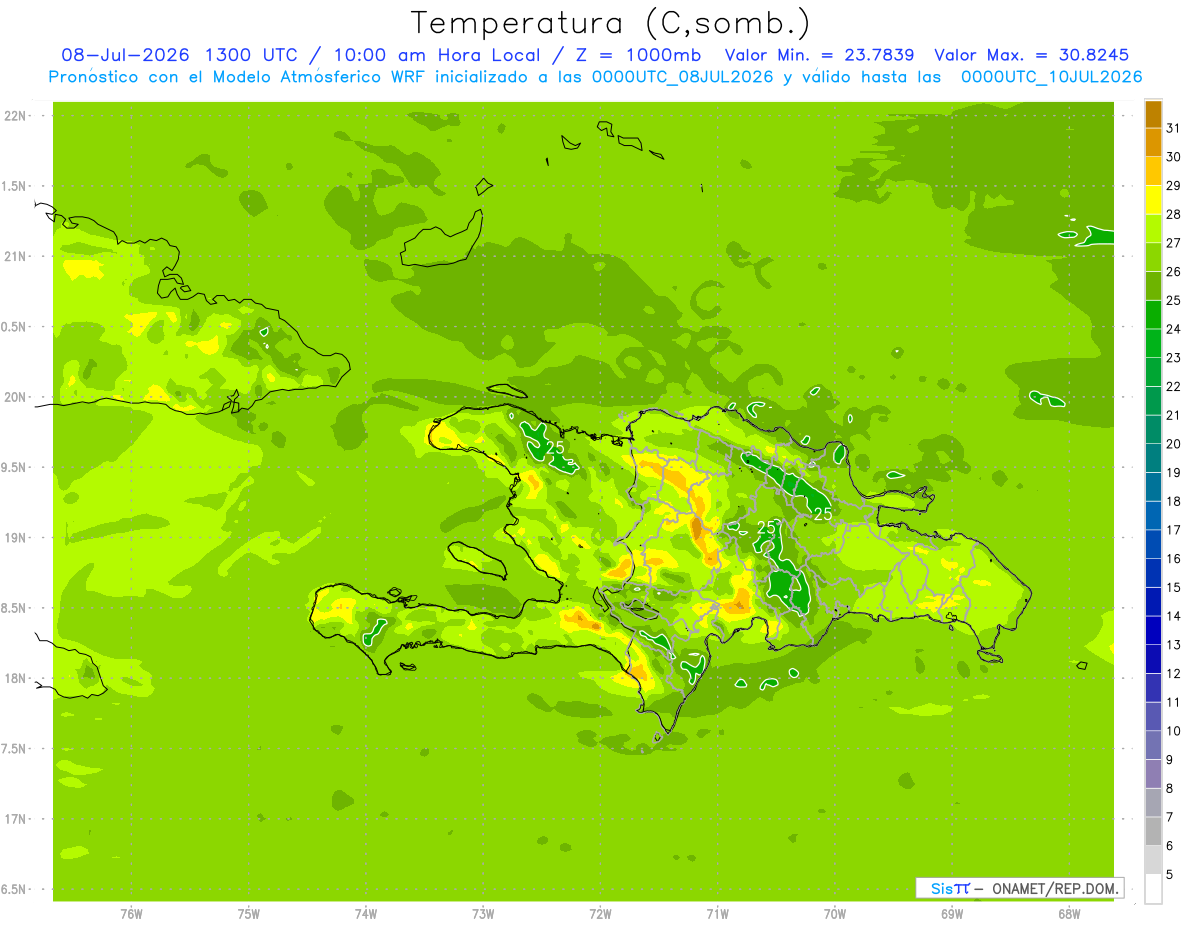1200x927 pixels.
Task: Click the '22N' latitude label
Action: click(15, 116)
